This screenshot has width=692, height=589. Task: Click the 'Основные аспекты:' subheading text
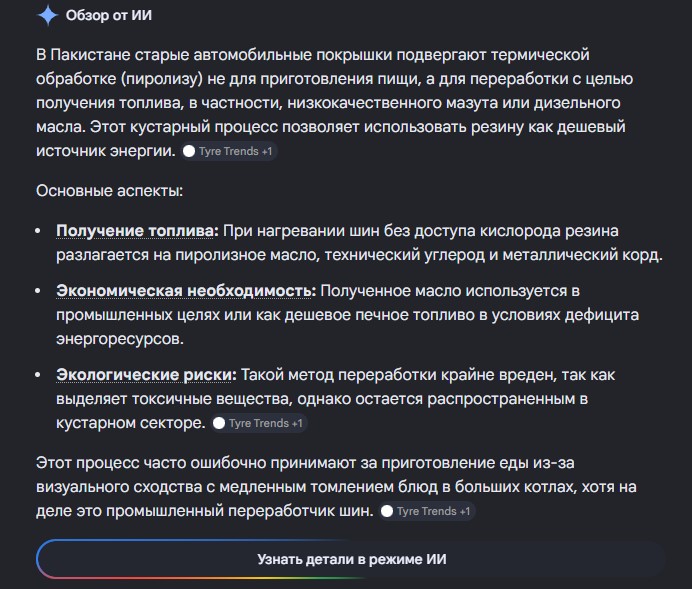(109, 191)
